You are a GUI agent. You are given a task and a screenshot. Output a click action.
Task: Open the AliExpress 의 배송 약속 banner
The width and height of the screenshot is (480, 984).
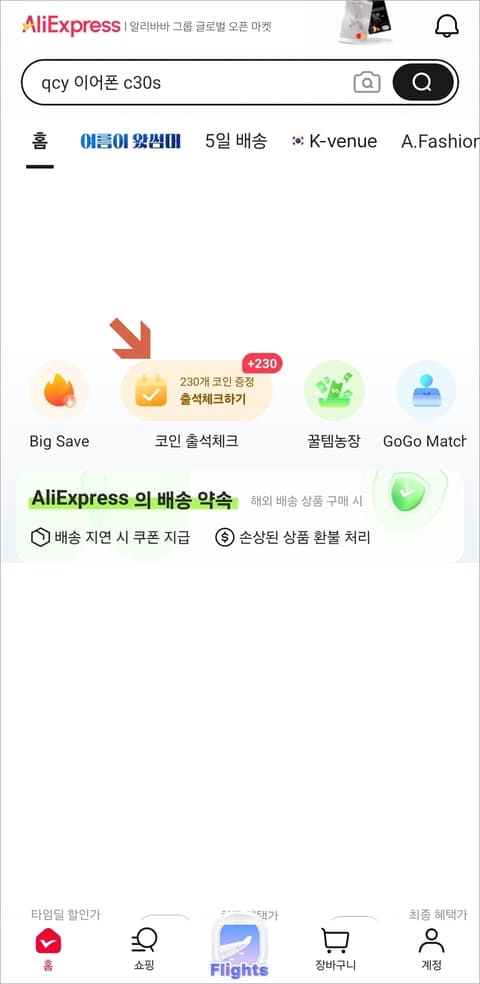tap(240, 516)
